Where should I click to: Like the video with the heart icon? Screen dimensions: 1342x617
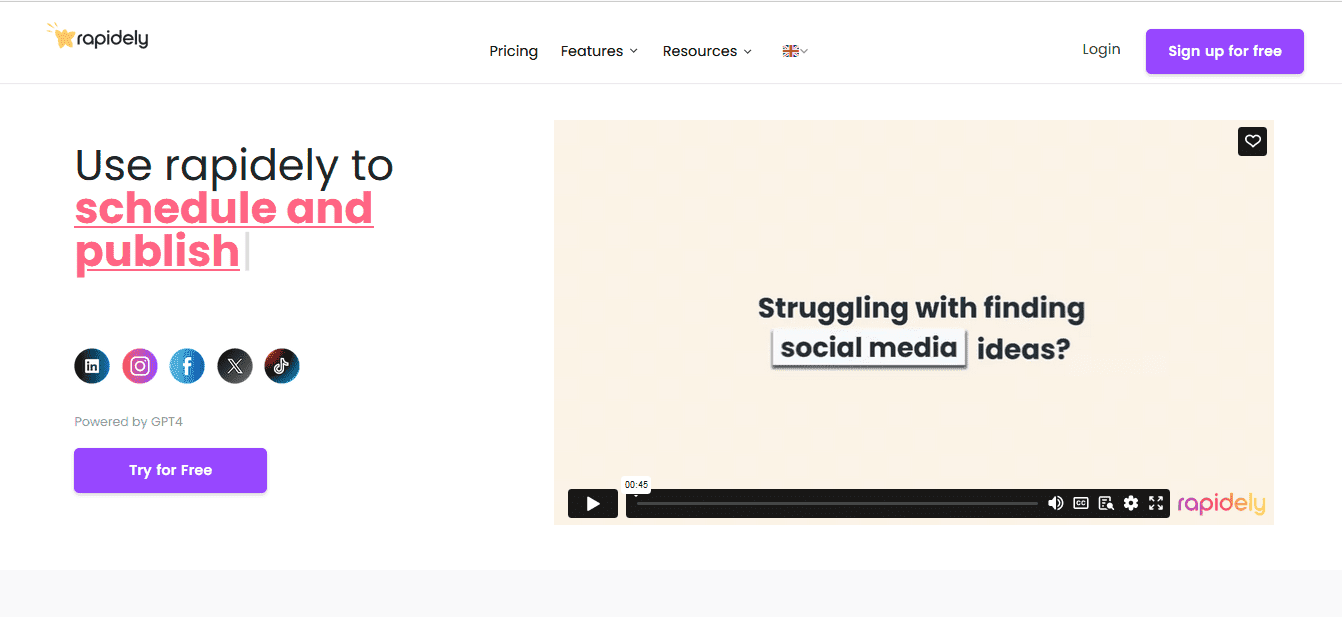[1252, 141]
